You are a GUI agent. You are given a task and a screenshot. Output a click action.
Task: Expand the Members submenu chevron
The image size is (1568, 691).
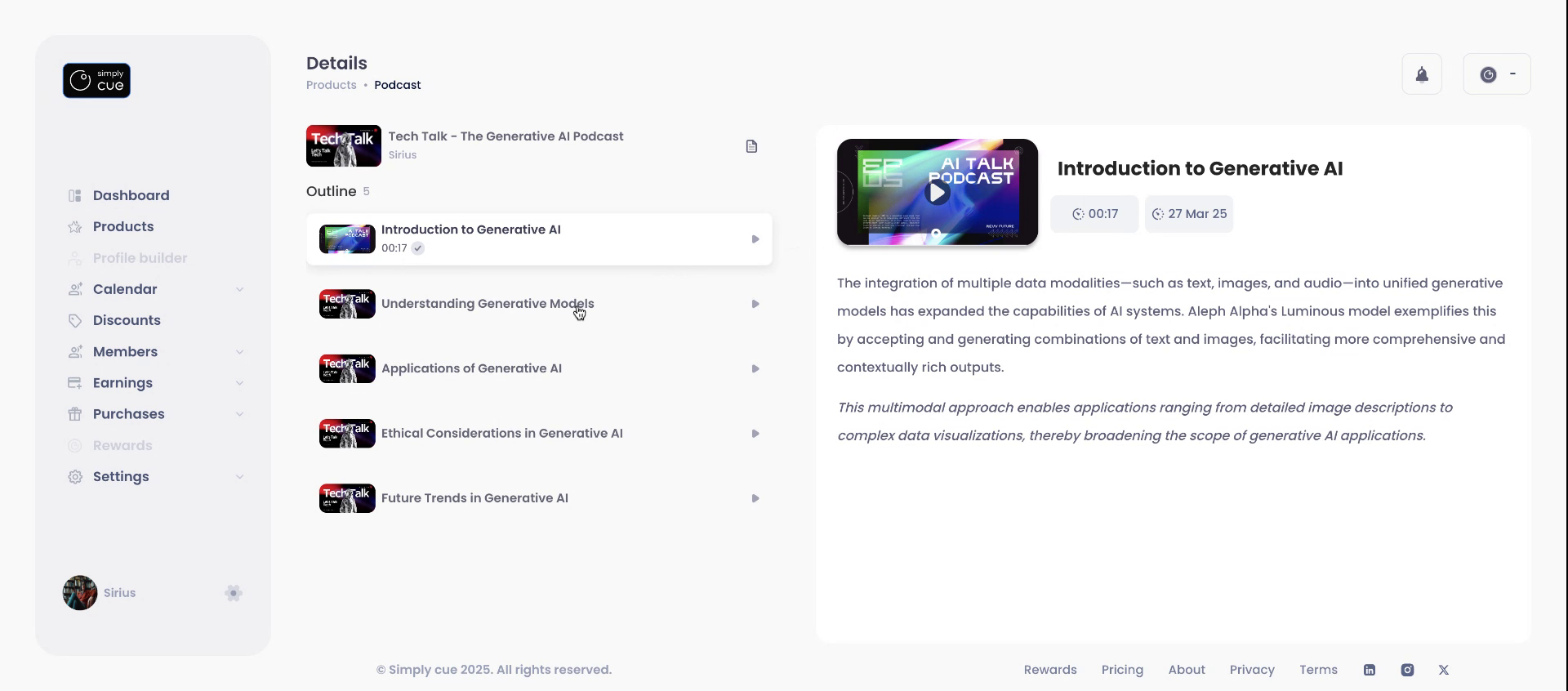240,352
